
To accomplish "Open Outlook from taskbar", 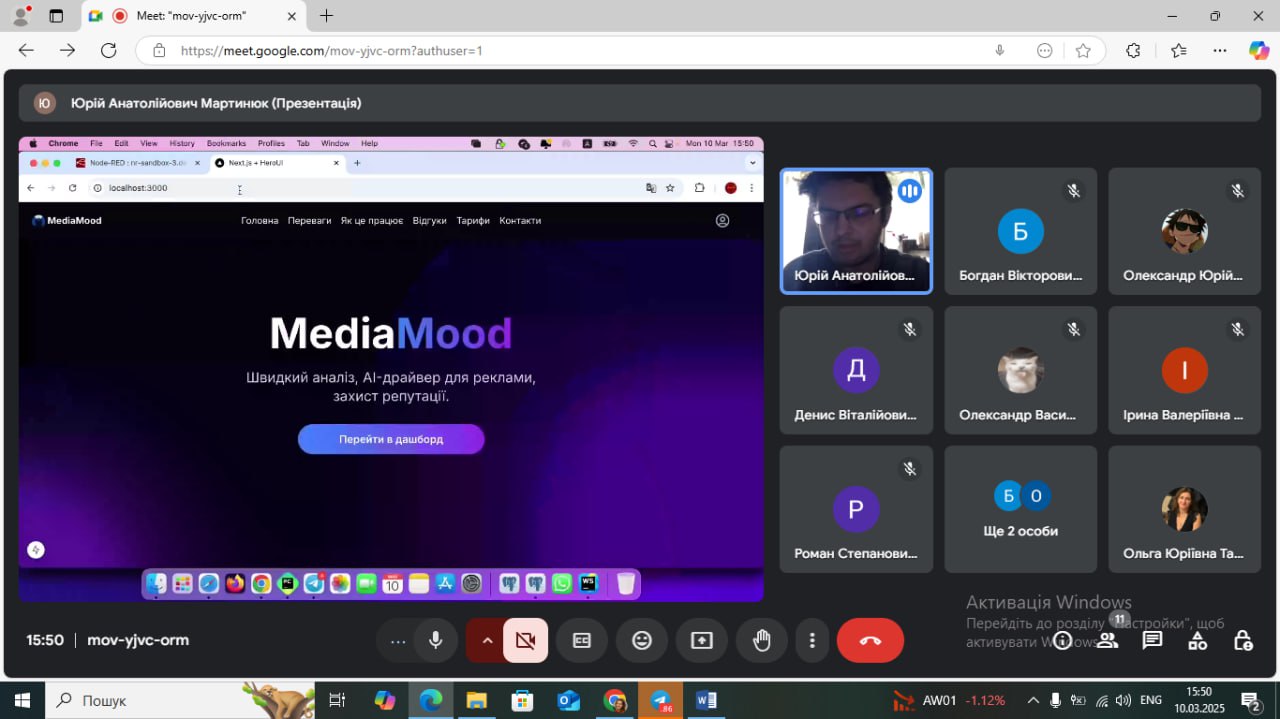I will [x=569, y=700].
